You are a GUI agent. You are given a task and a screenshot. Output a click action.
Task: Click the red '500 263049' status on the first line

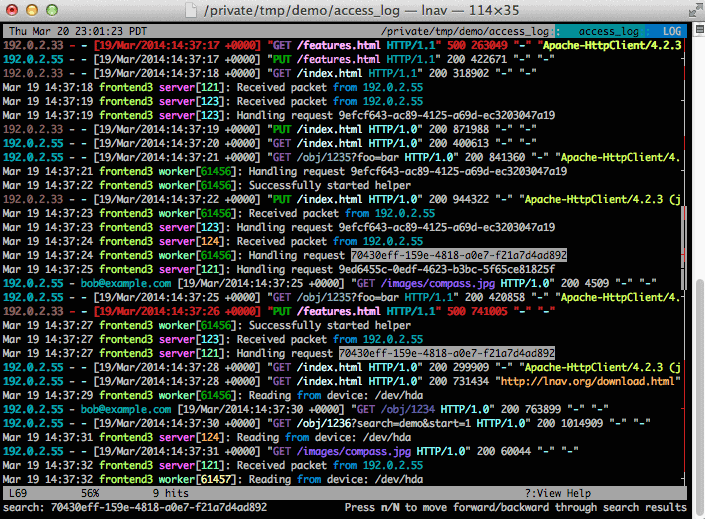pos(477,45)
